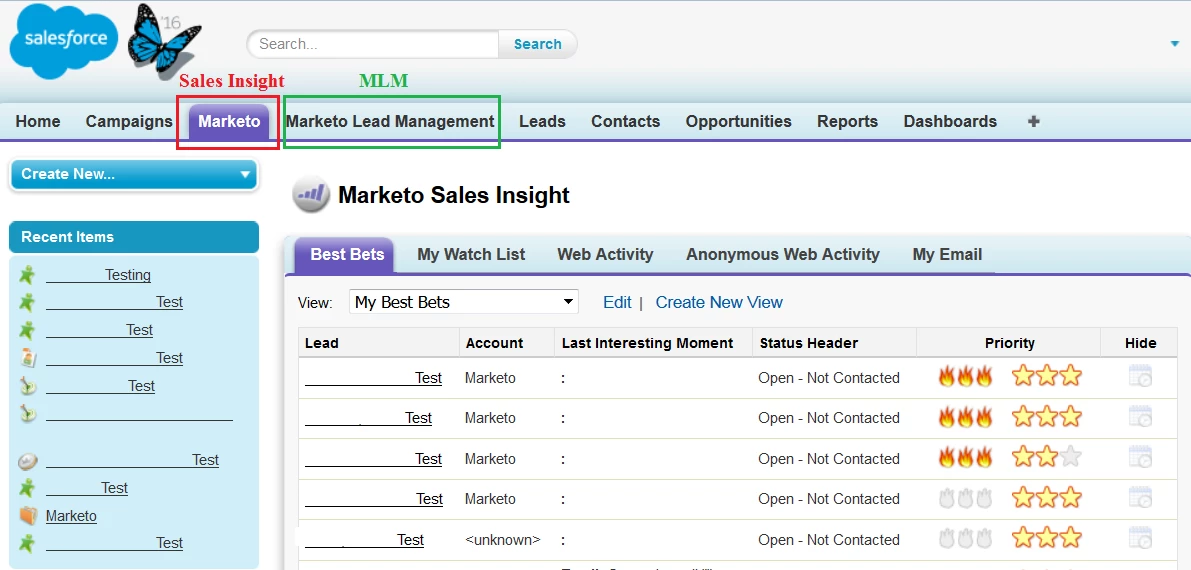Open the user menu arrow at top right
Screen dimensions: 1191x570
coord(1175,44)
